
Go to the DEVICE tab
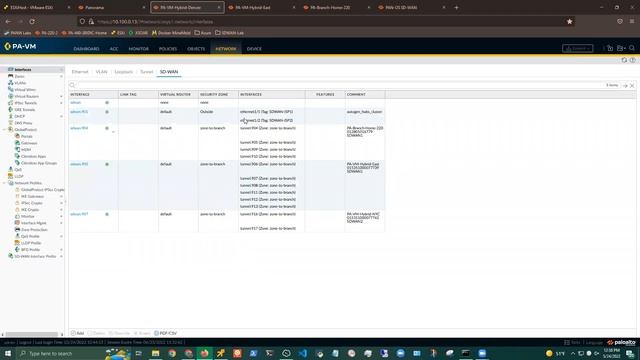click(254, 49)
